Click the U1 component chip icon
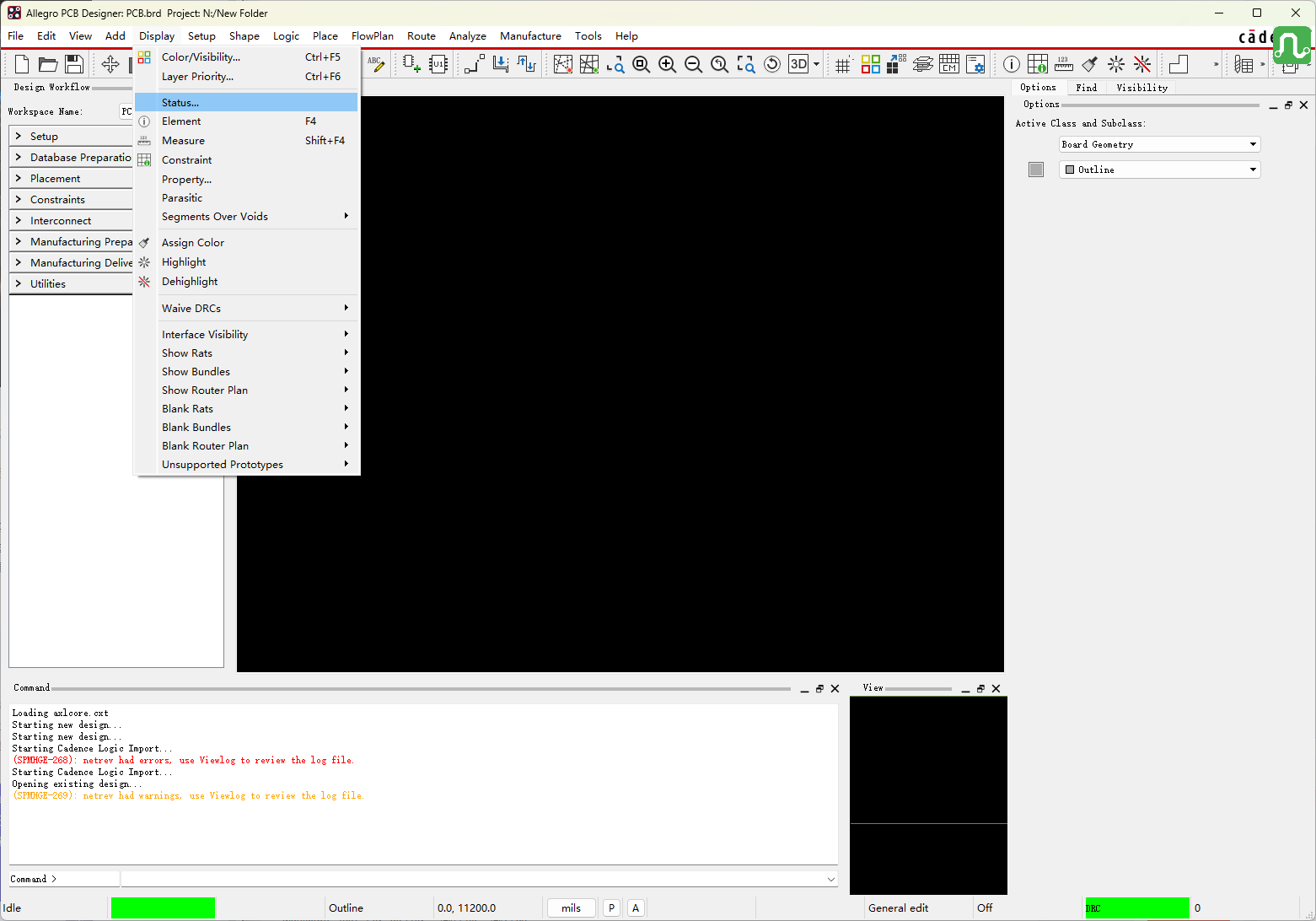The height and width of the screenshot is (921, 1316). [438, 64]
